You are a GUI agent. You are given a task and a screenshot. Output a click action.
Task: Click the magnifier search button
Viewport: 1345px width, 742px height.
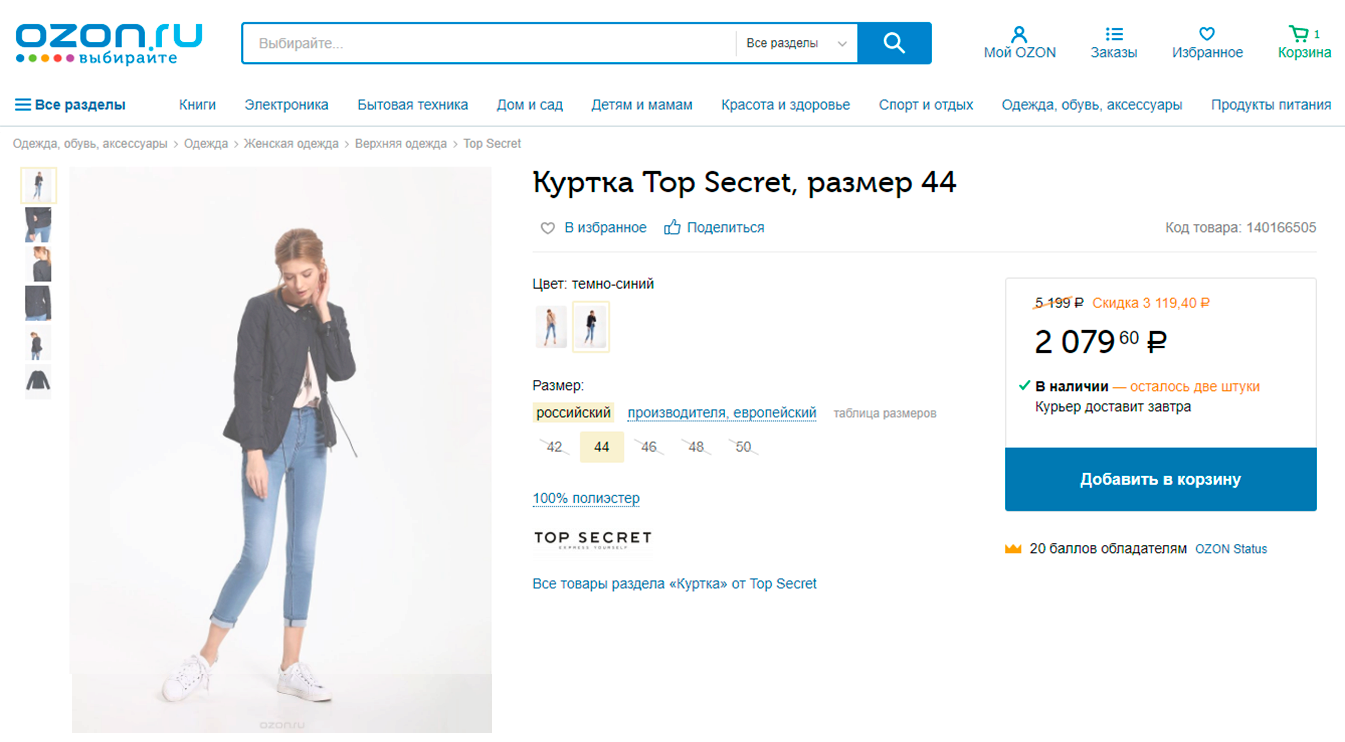(x=894, y=43)
